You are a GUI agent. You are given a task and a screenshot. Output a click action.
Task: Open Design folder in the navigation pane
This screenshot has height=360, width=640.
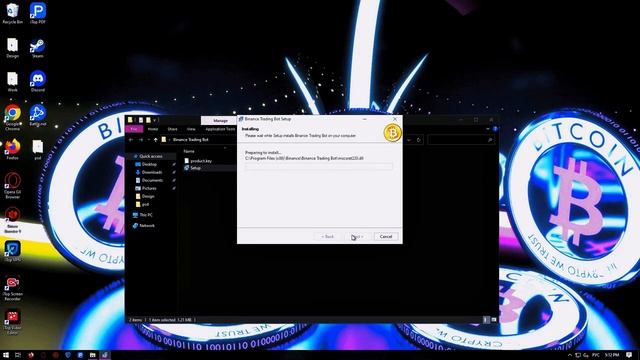[148, 196]
